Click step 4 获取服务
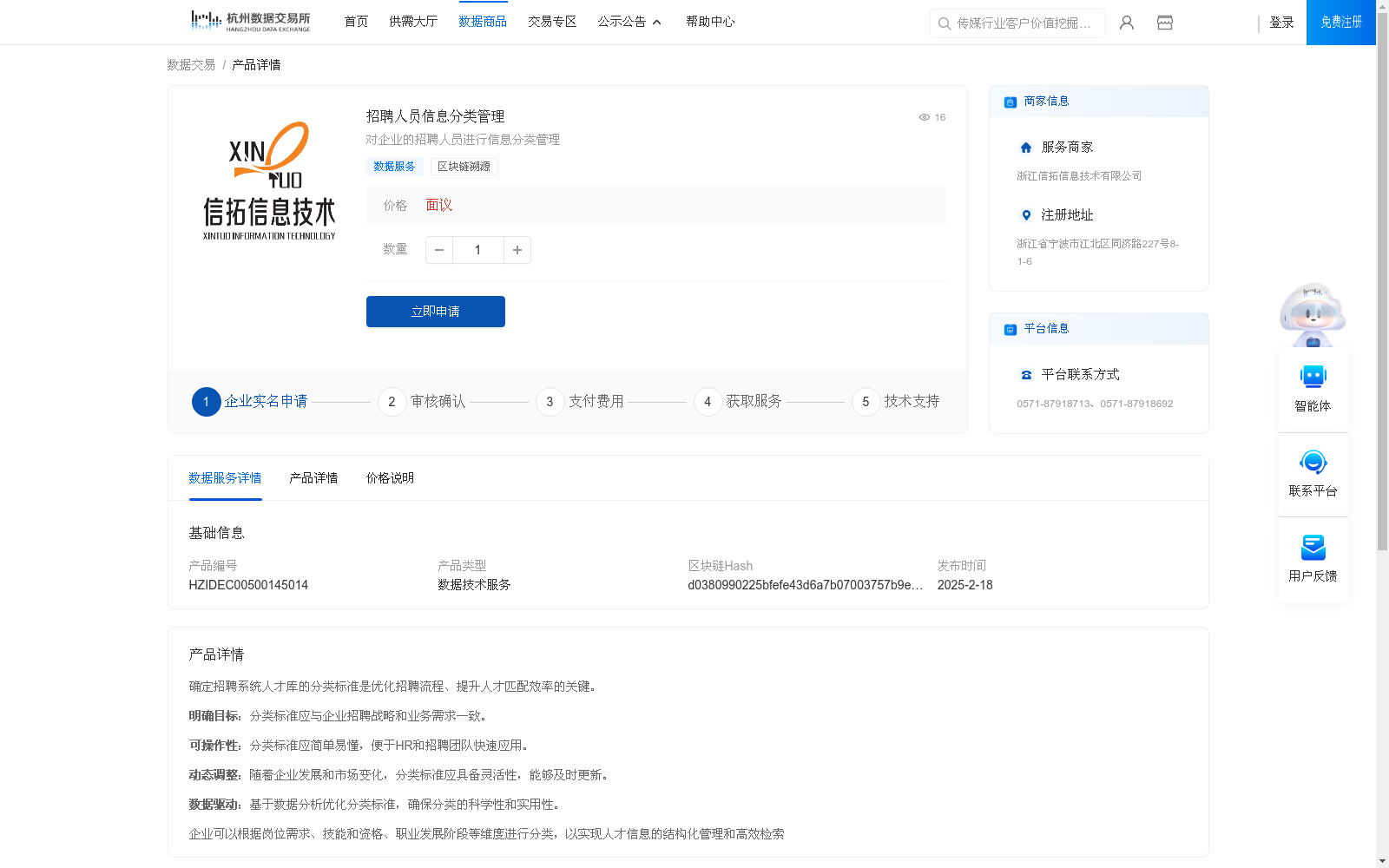Viewport: 1389px width, 868px height. 738,402
